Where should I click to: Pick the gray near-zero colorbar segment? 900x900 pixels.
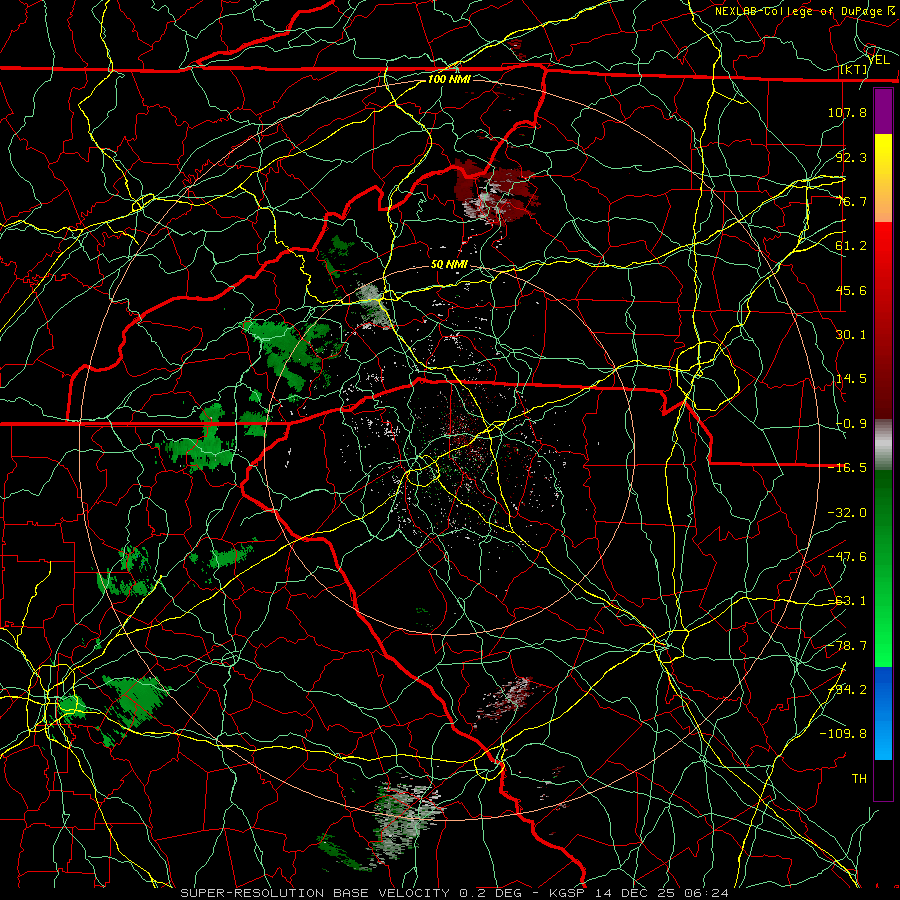883,445
